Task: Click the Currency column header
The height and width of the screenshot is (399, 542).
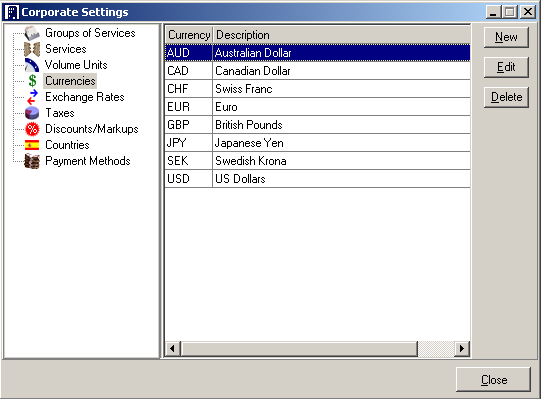Action: click(189, 35)
